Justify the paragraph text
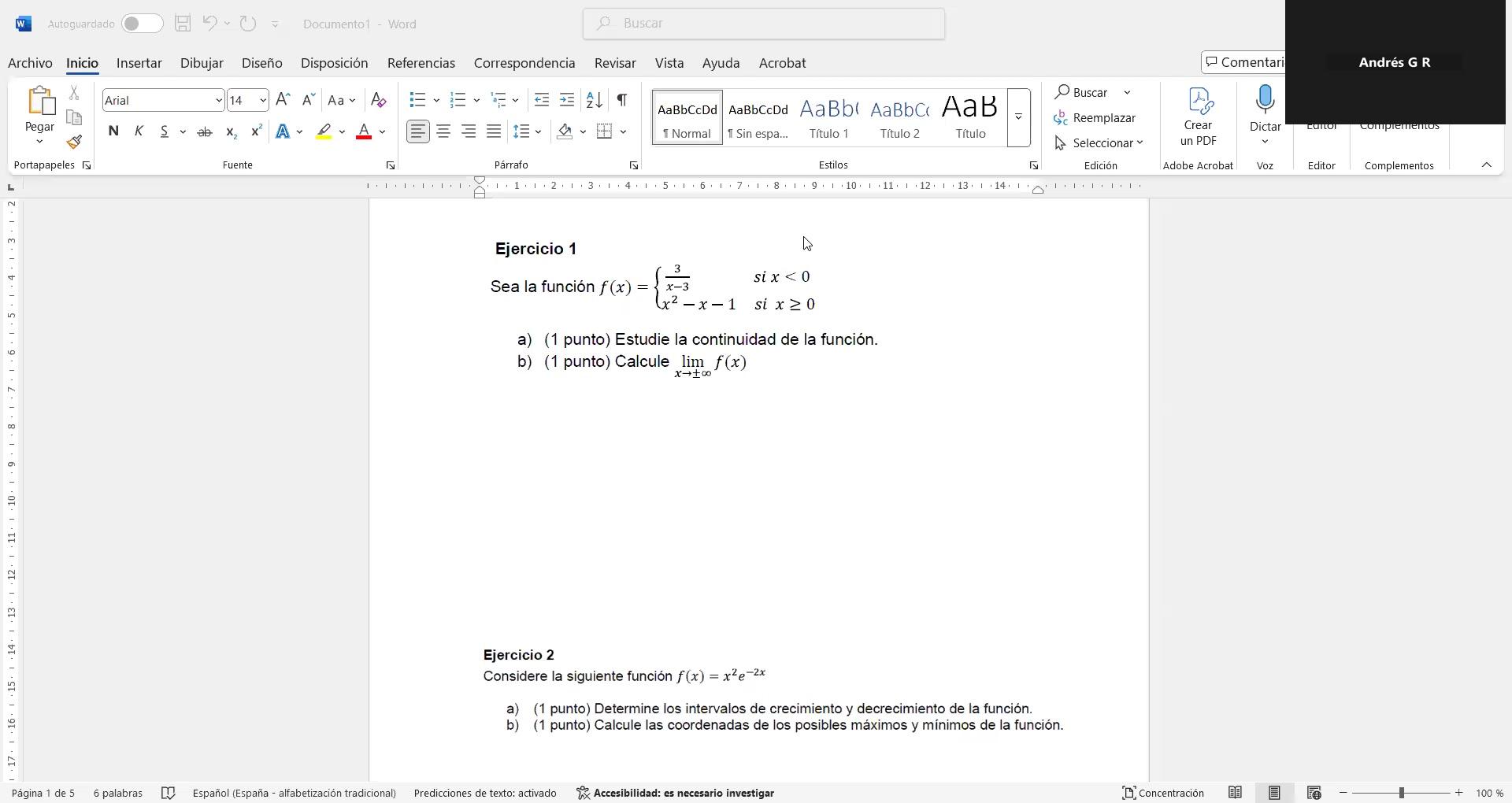The height and width of the screenshot is (803, 1512). [x=494, y=131]
